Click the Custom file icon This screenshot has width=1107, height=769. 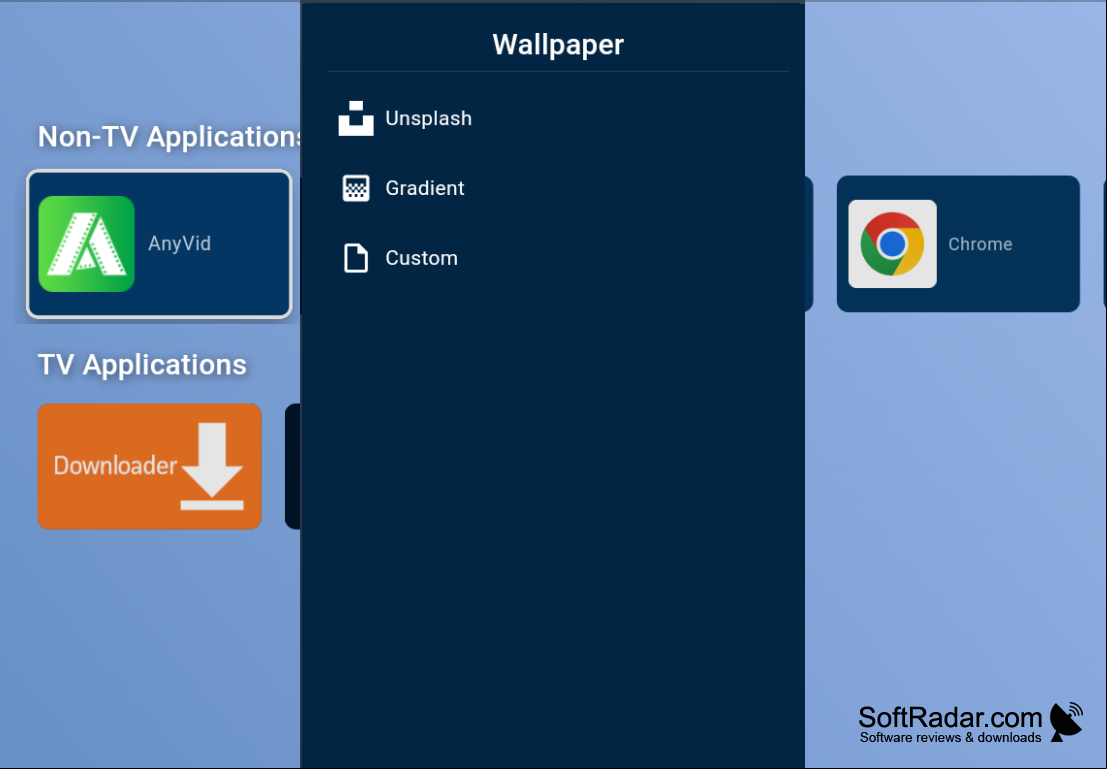click(x=356, y=258)
